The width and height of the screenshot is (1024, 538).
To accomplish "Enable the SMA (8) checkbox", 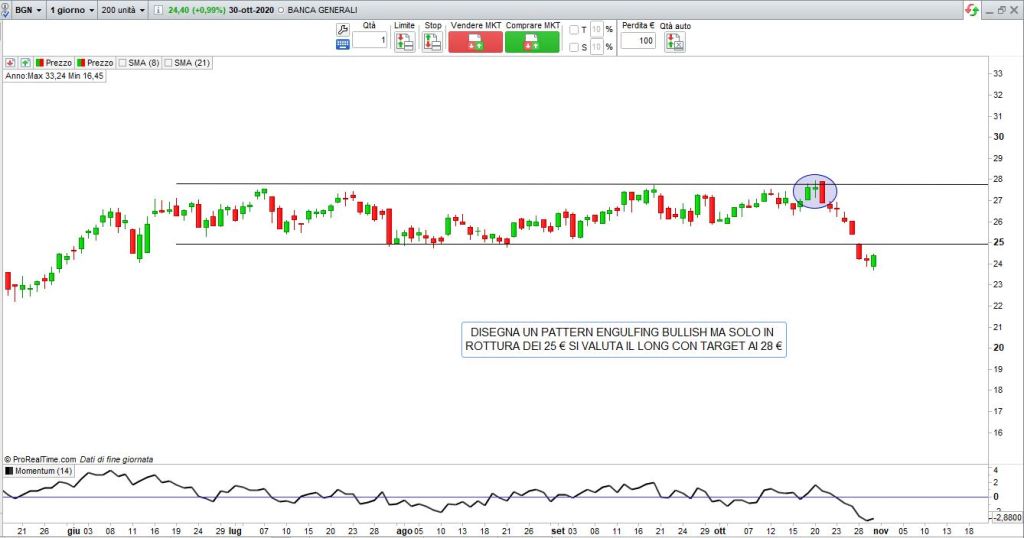I will point(123,62).
